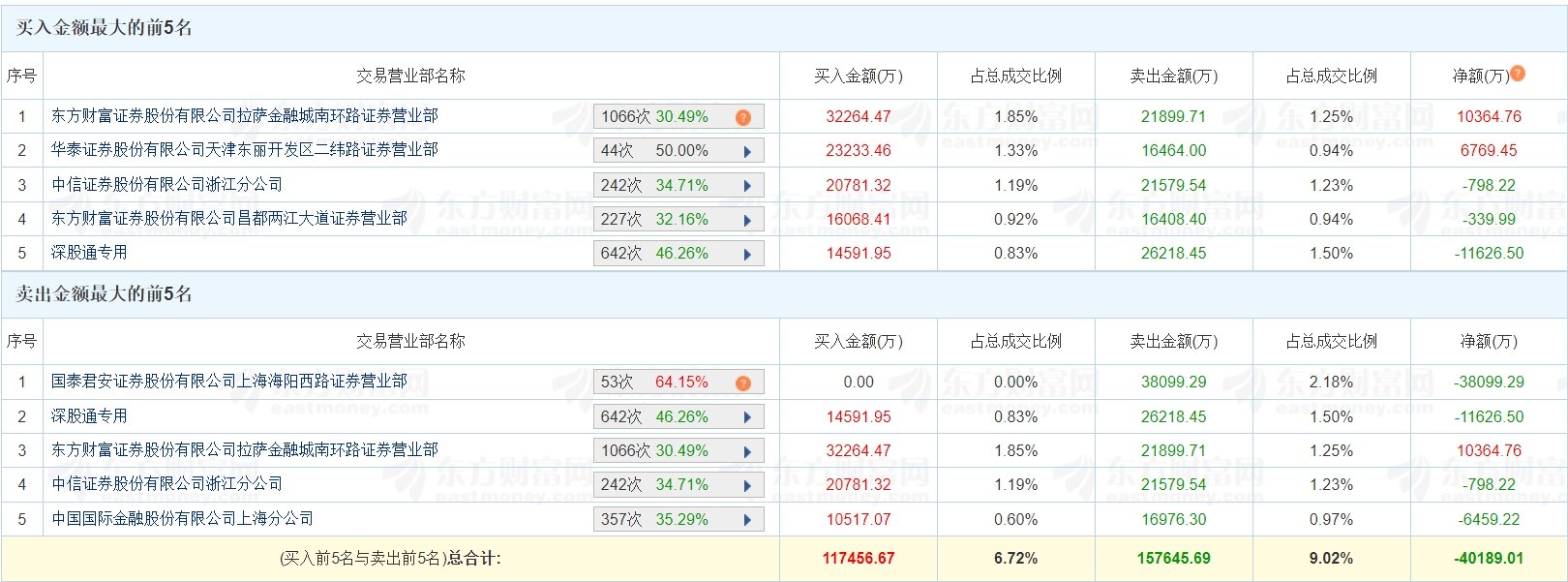Open 中信证券浙江分公司 link in 卖出 table
Screen dimensions: 1568x582
click(167, 484)
